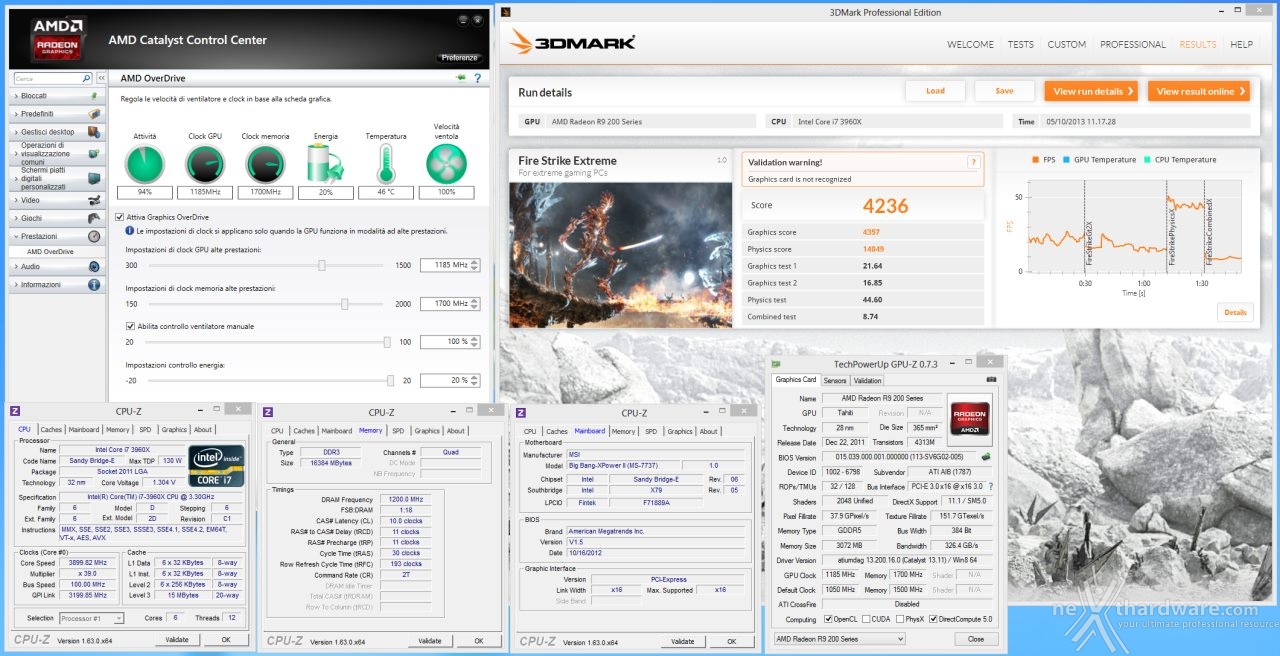The height and width of the screenshot is (656, 1280).
Task: Click the Clock GPU gauge icon
Action: [205, 164]
